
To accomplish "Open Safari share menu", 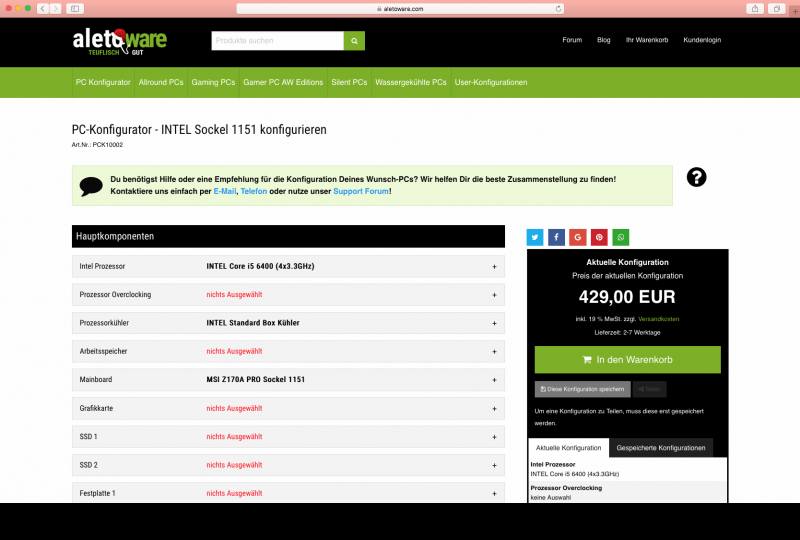I will 755,9.
